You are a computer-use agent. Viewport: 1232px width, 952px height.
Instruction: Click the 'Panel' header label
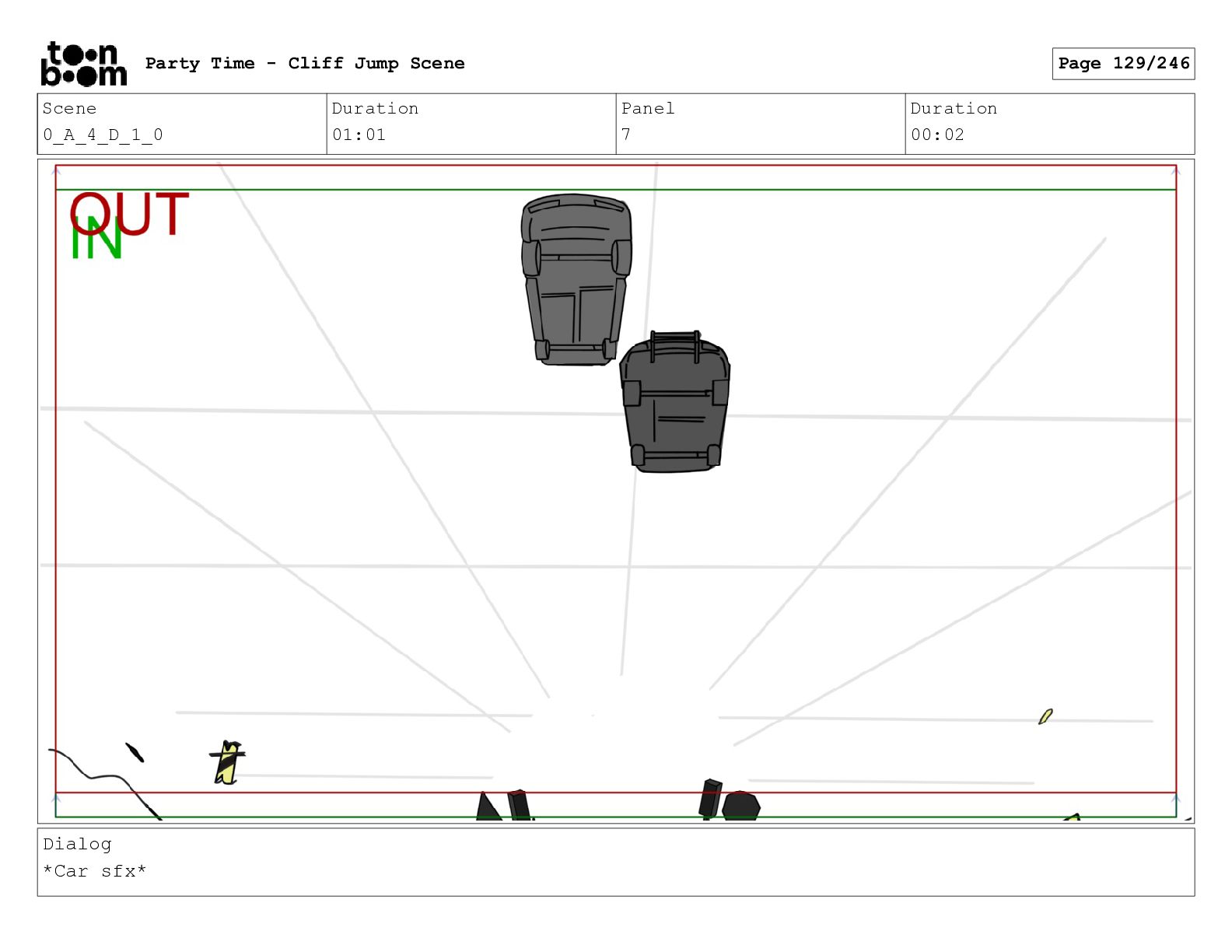(648, 108)
